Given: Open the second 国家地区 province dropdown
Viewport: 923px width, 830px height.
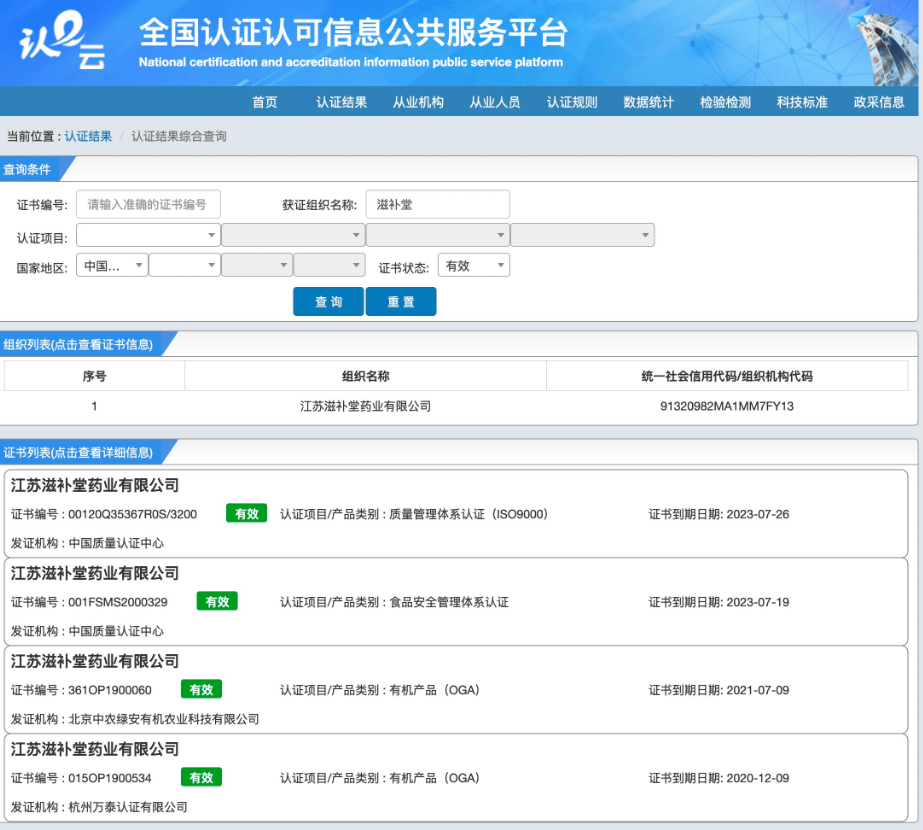Looking at the screenshot, I should [x=184, y=265].
